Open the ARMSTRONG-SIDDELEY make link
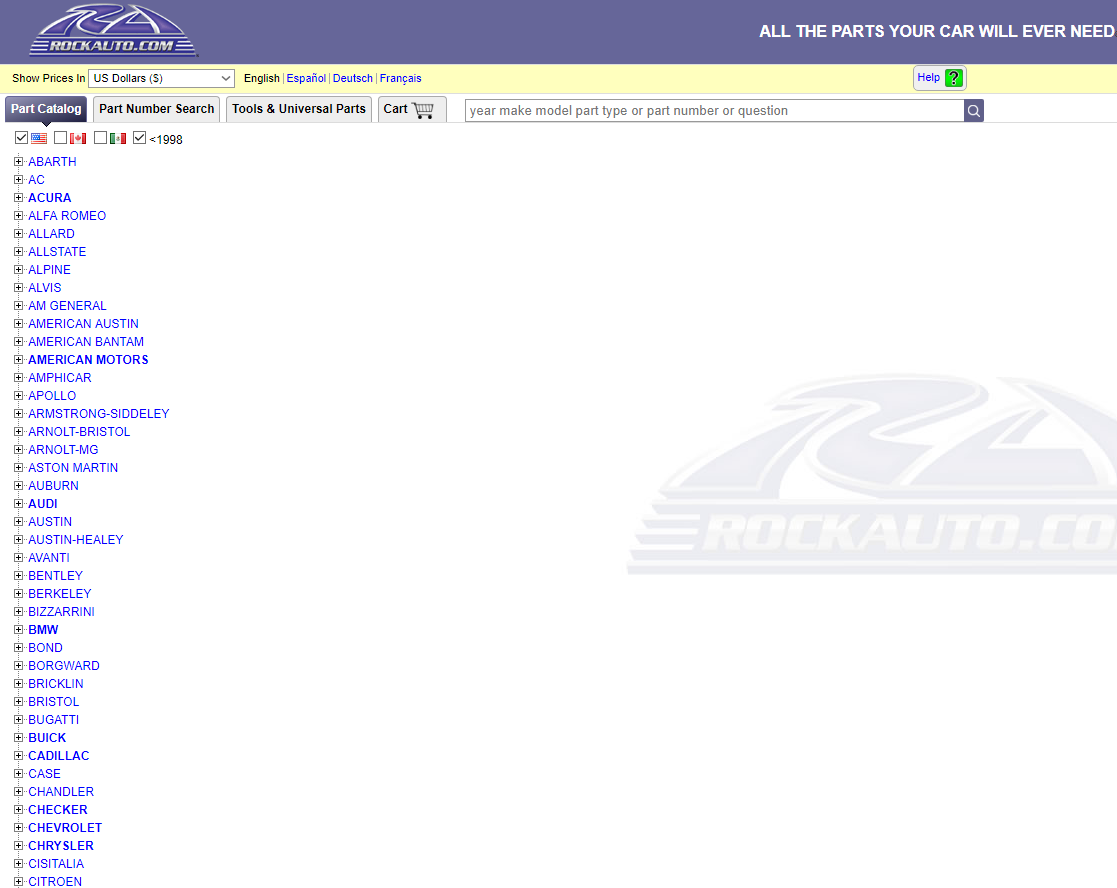The height and width of the screenshot is (888, 1117). pos(98,414)
